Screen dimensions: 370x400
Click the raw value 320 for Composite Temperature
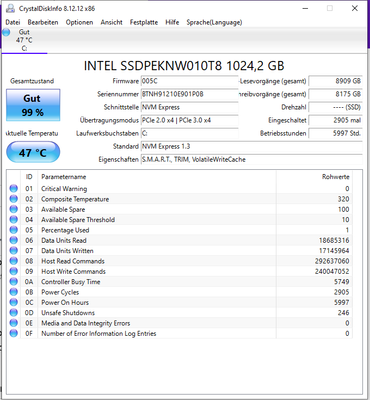coord(343,199)
